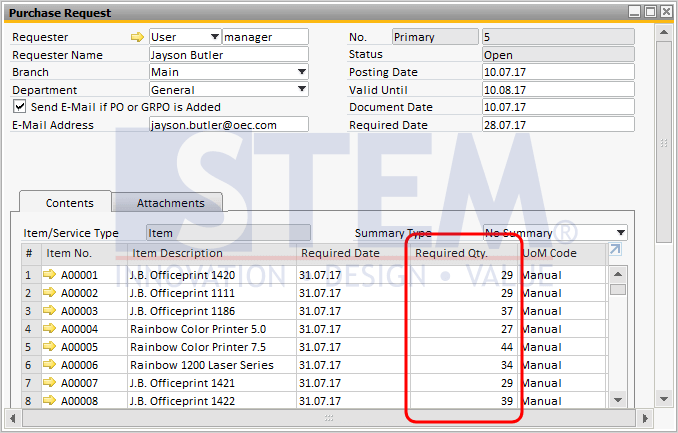This screenshot has height=433, width=678.
Task: Click the Requester Name field Jayson Butler
Action: [229, 55]
